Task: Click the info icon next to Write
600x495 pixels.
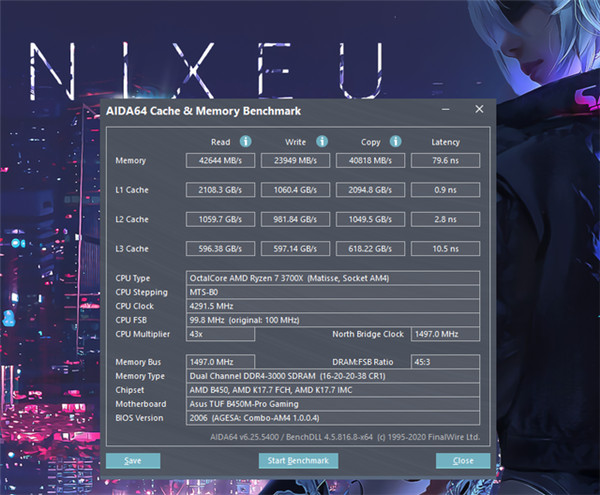Action: click(x=321, y=142)
